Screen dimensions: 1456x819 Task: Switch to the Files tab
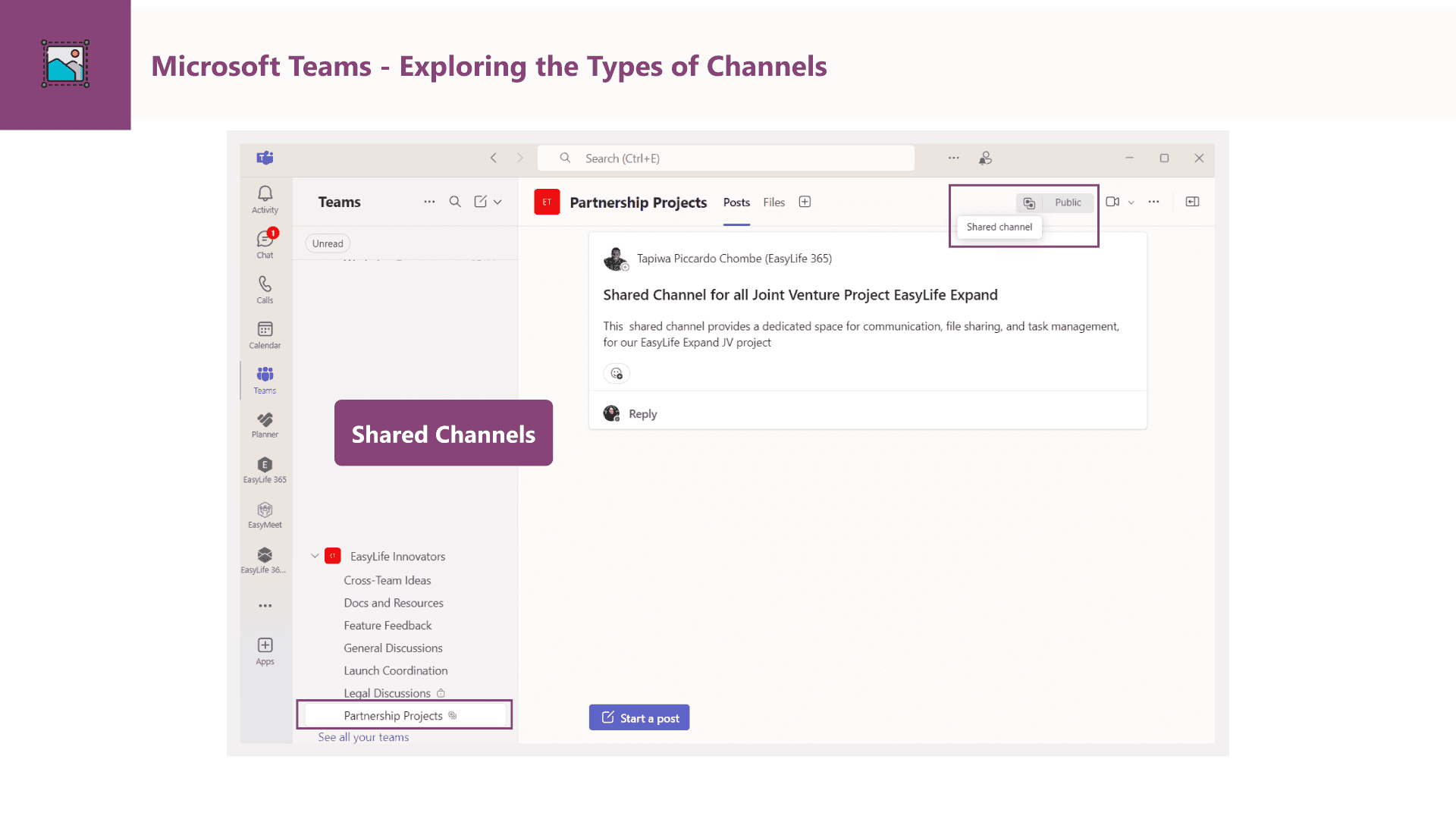point(773,202)
